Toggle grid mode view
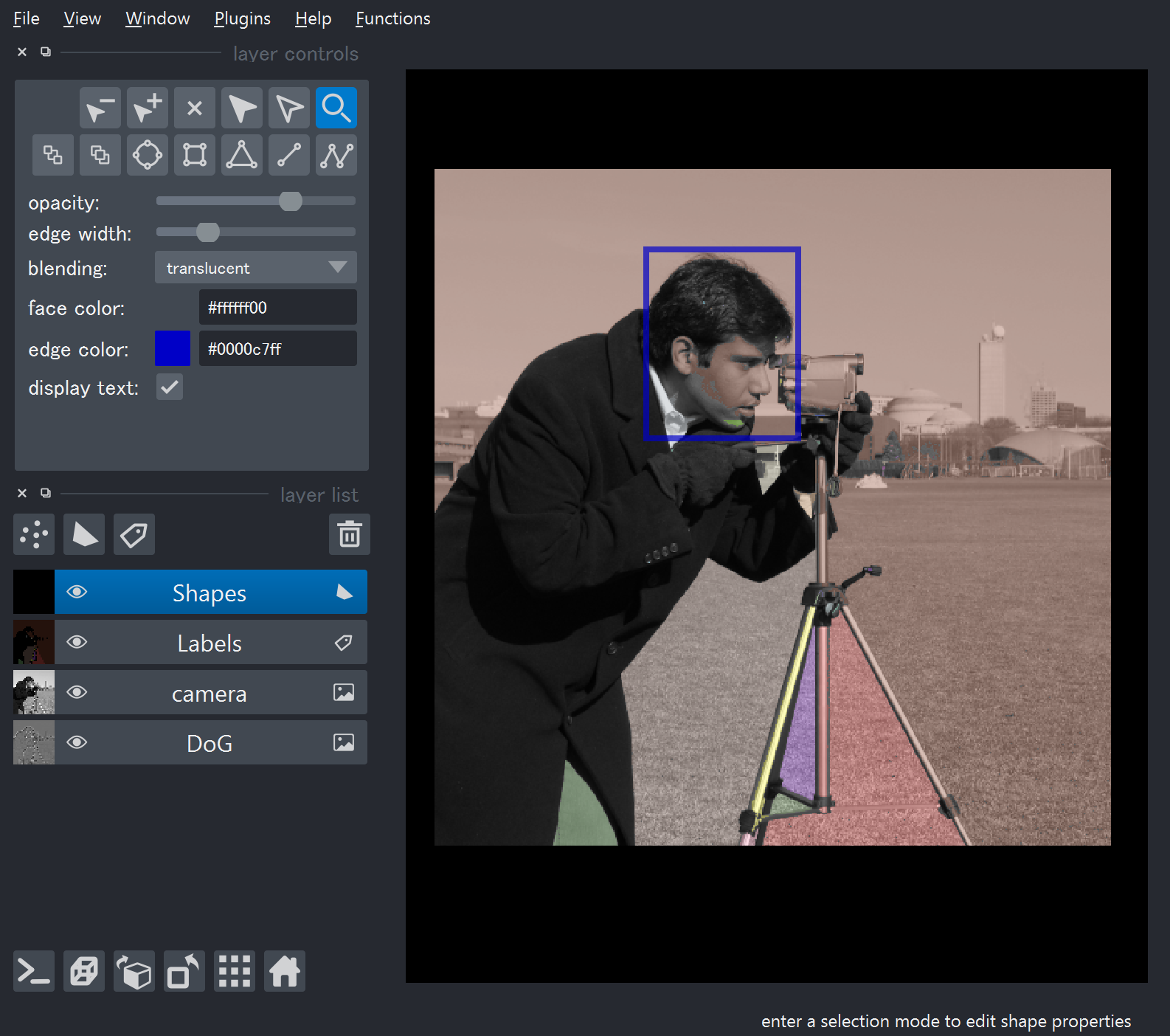The image size is (1170, 1036). tap(235, 971)
